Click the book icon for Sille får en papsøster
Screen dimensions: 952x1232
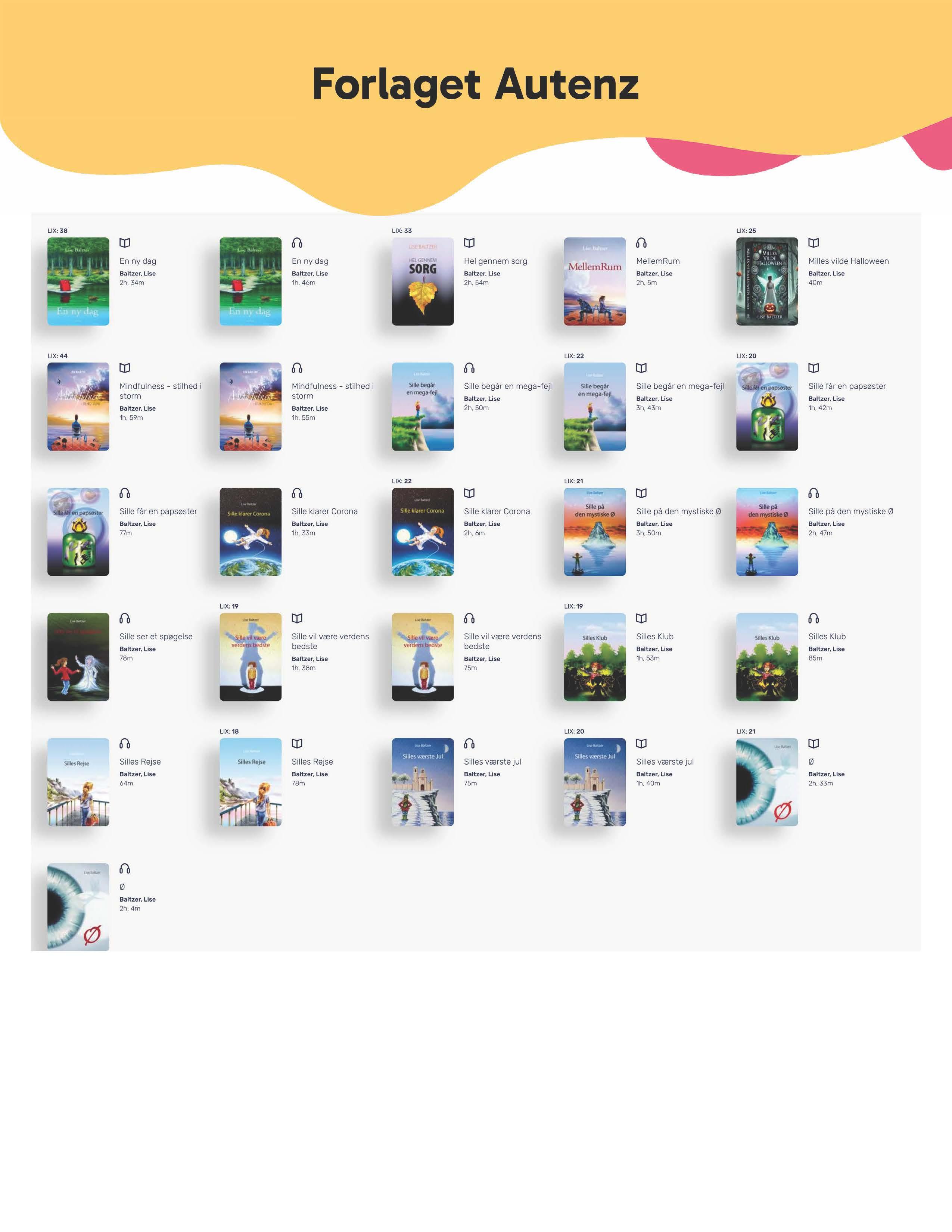(813, 368)
